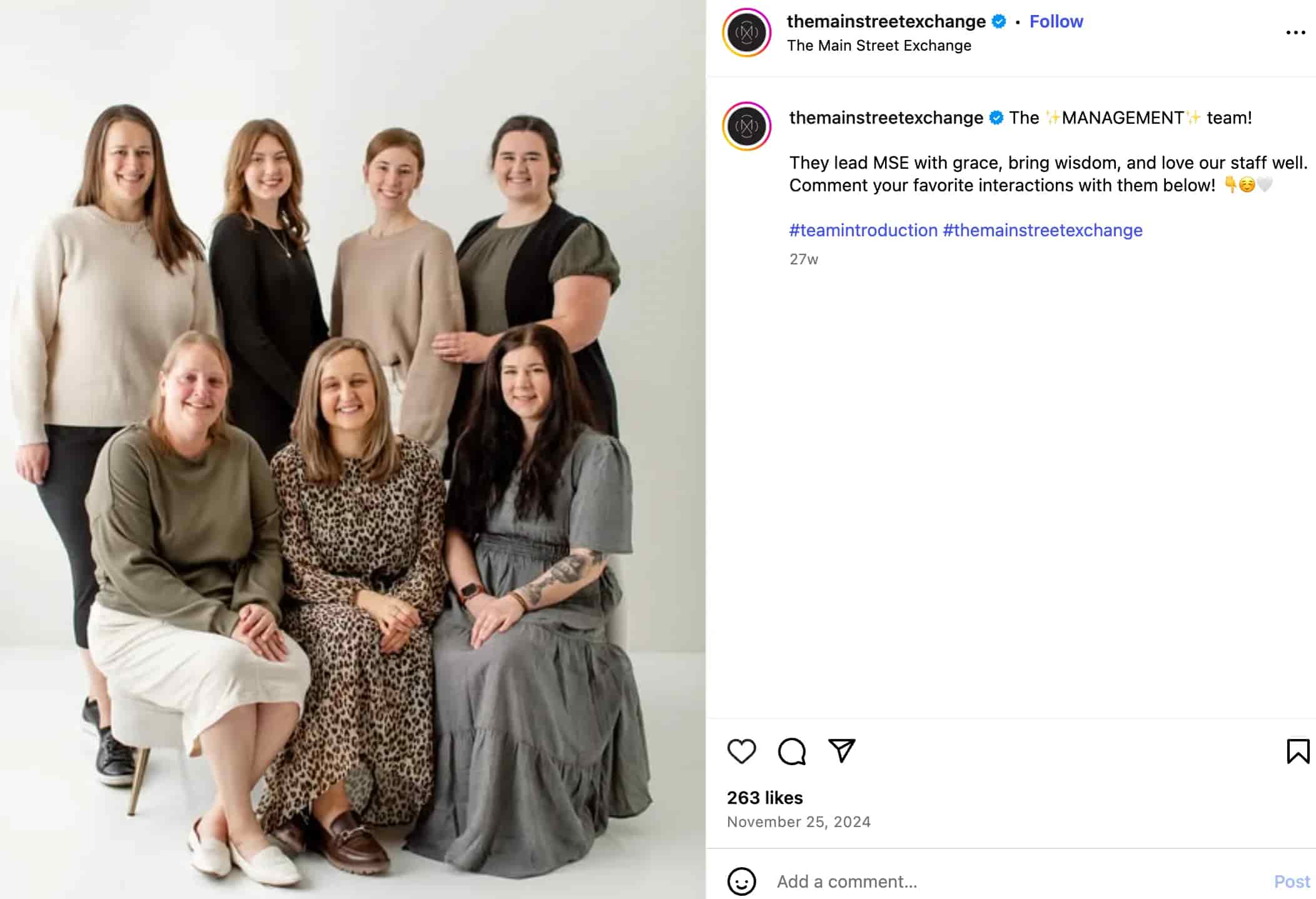Save the post with the bookmark icon
This screenshot has height=899, width=1316.
coord(1298,751)
